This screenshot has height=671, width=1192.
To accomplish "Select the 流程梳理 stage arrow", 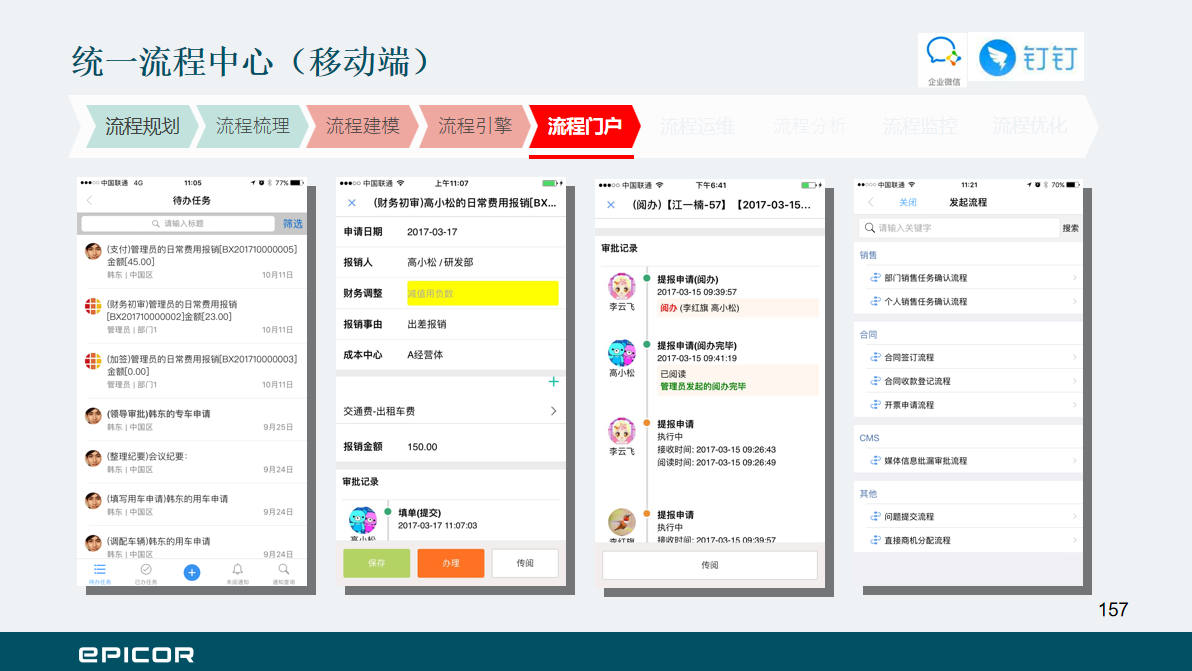I will (x=252, y=126).
